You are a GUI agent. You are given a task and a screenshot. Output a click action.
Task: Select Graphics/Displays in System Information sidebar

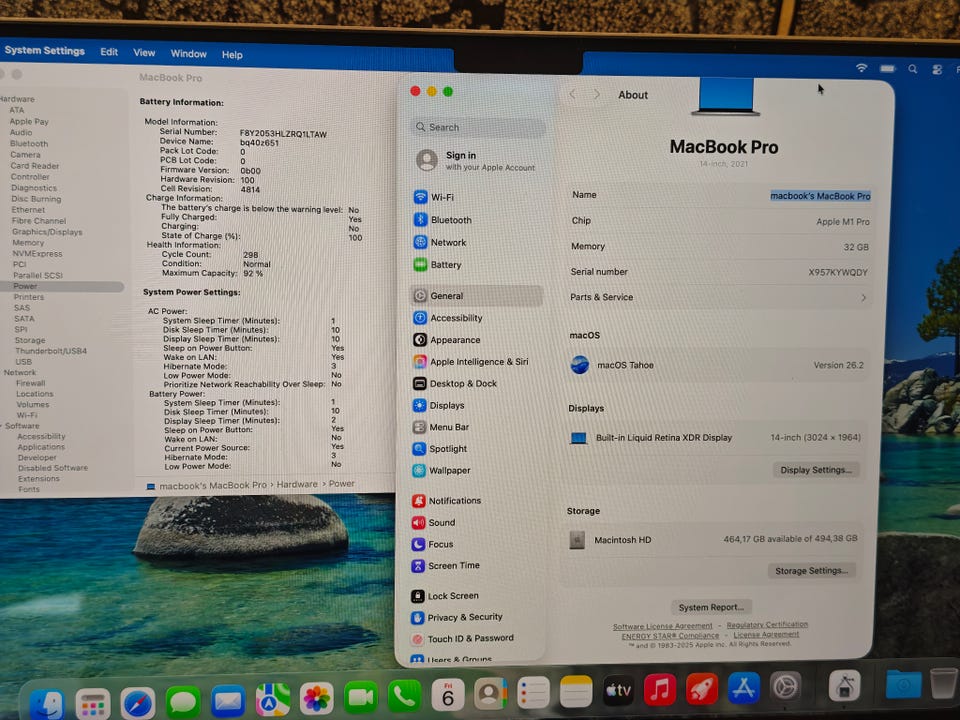pos(47,232)
